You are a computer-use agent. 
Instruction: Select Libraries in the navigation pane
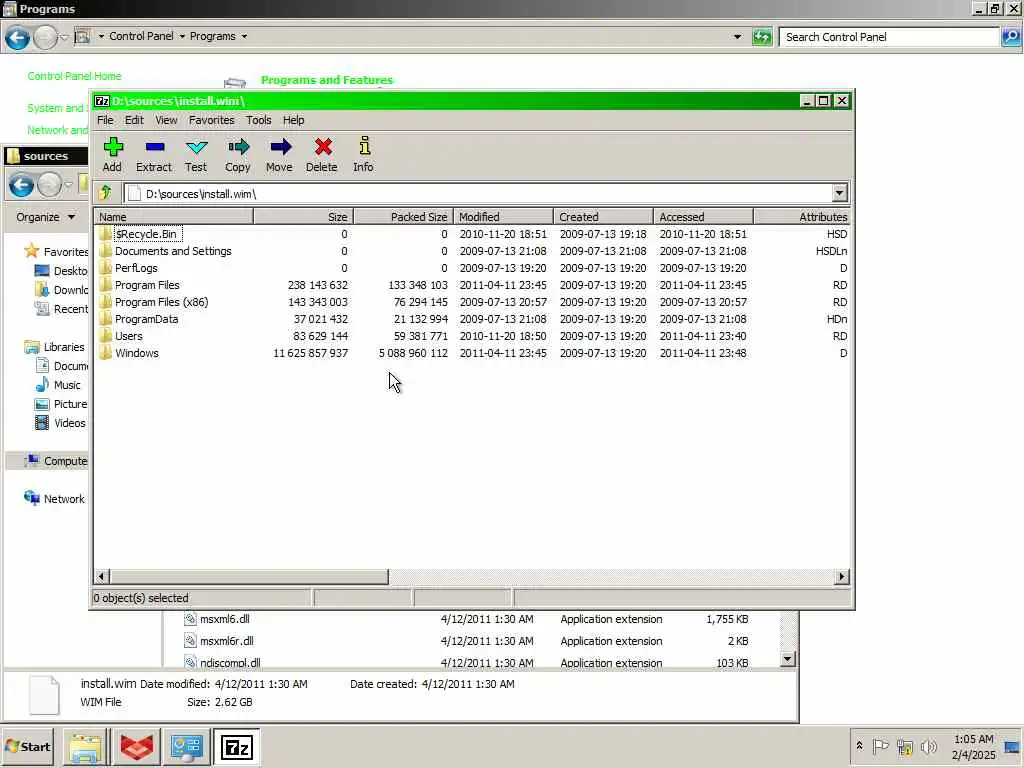click(x=54, y=347)
